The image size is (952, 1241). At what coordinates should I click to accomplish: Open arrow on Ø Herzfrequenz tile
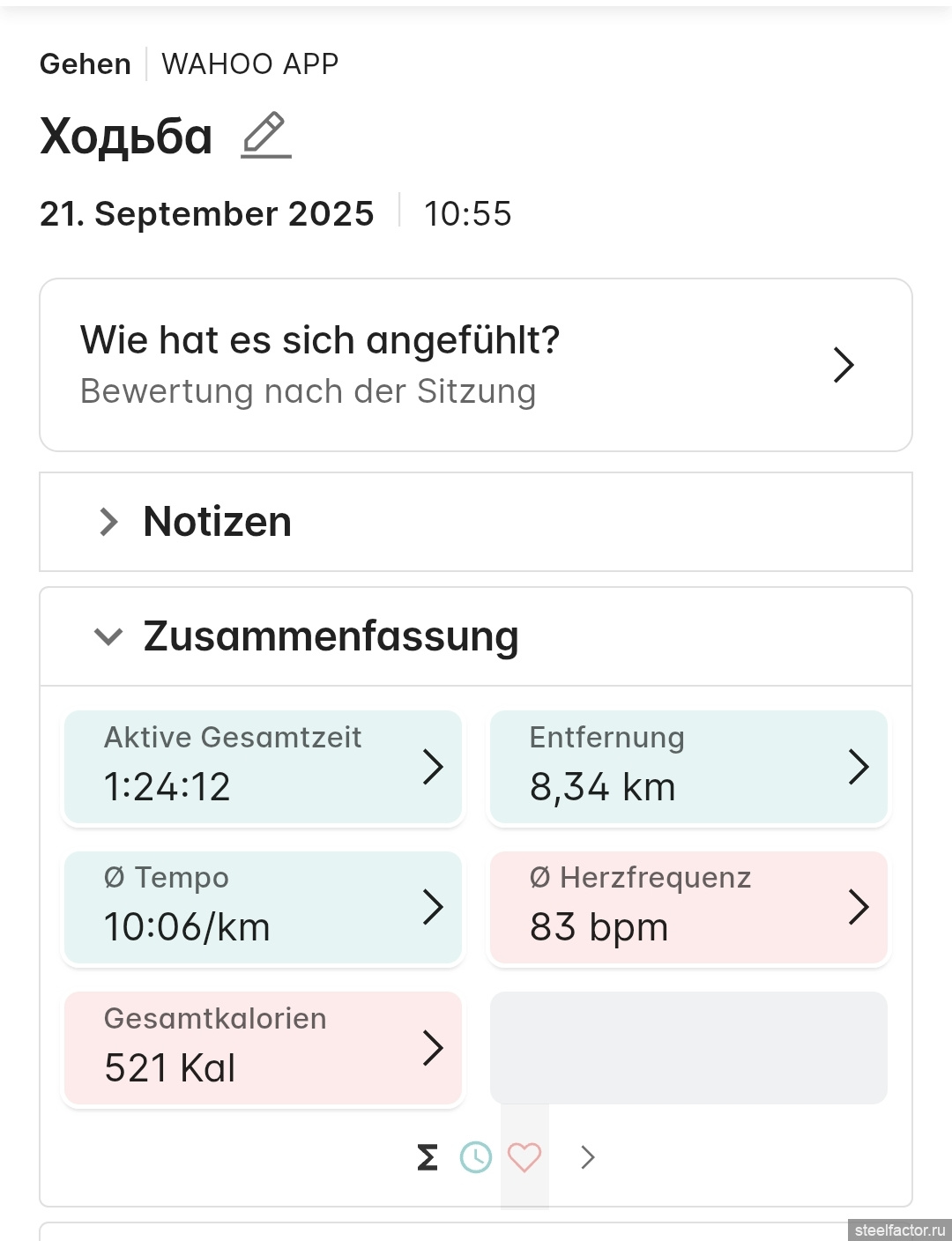click(x=859, y=907)
